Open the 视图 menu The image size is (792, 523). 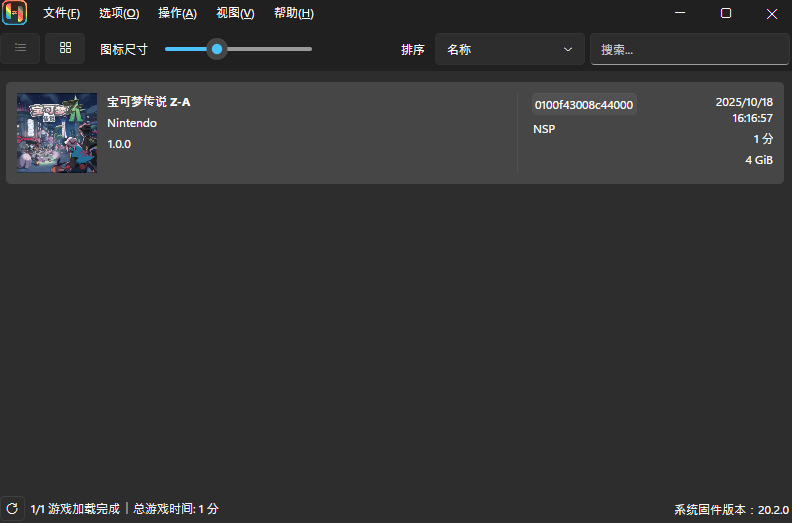click(235, 14)
